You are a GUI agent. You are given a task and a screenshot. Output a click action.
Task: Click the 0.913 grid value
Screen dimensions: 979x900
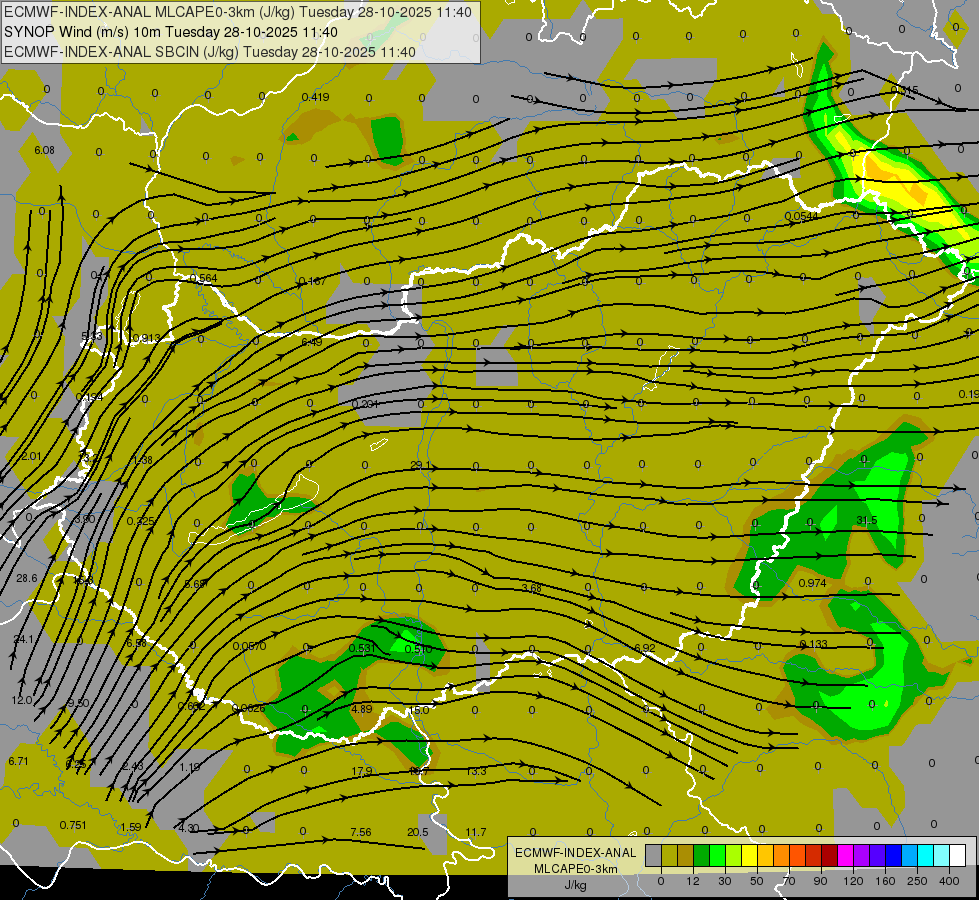pyautogui.click(x=146, y=339)
